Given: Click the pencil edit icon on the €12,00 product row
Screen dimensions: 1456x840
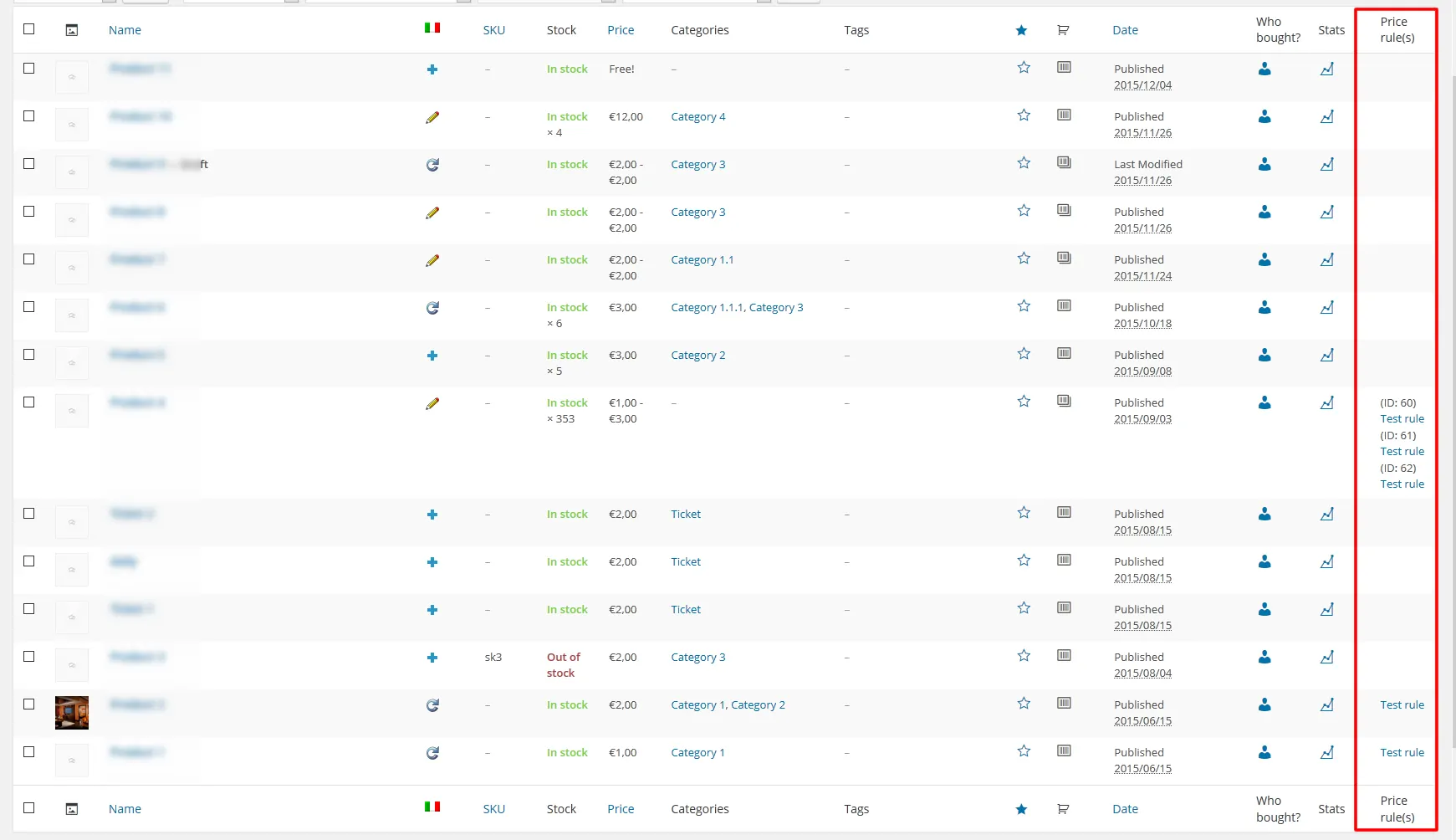Looking at the screenshot, I should 432,117.
